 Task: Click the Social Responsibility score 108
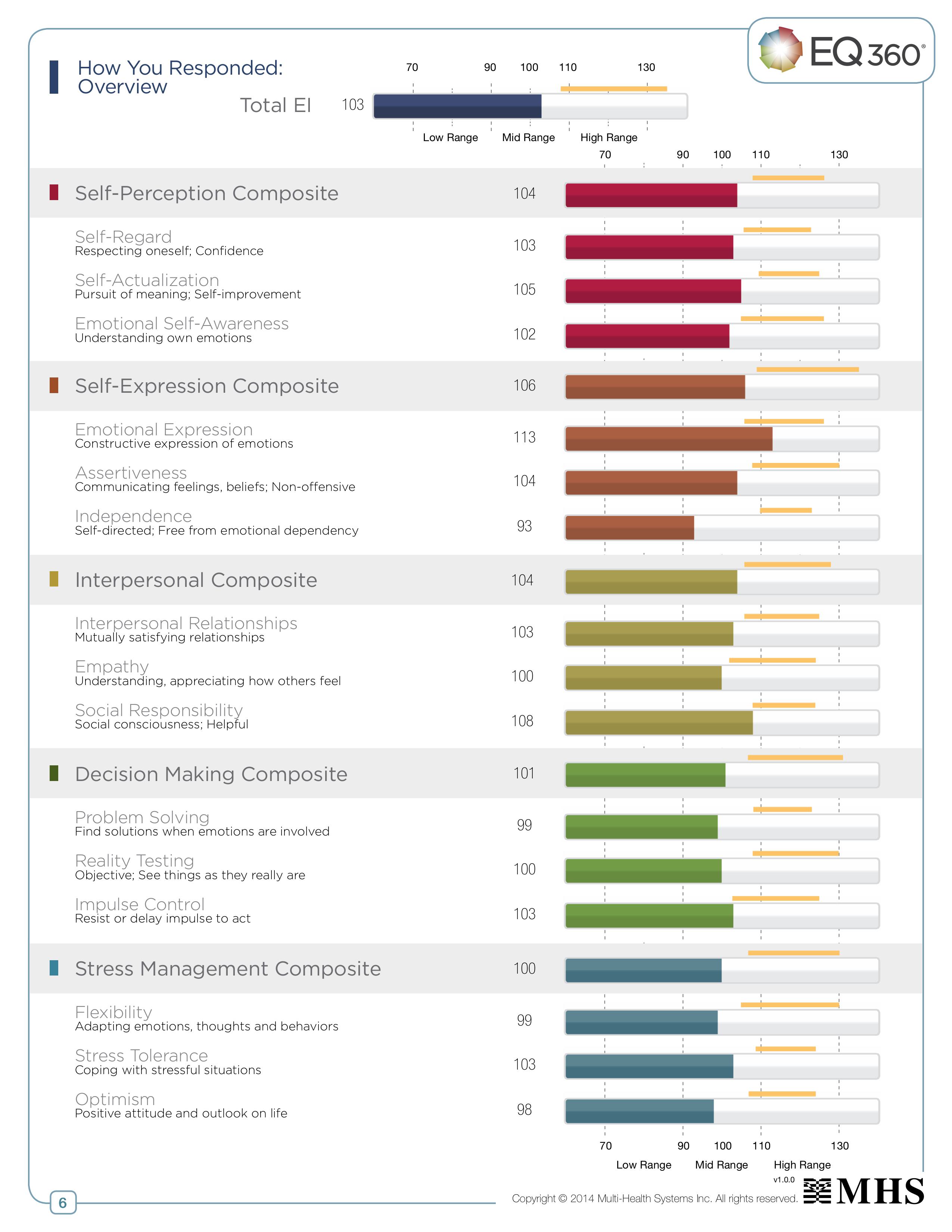(x=522, y=721)
